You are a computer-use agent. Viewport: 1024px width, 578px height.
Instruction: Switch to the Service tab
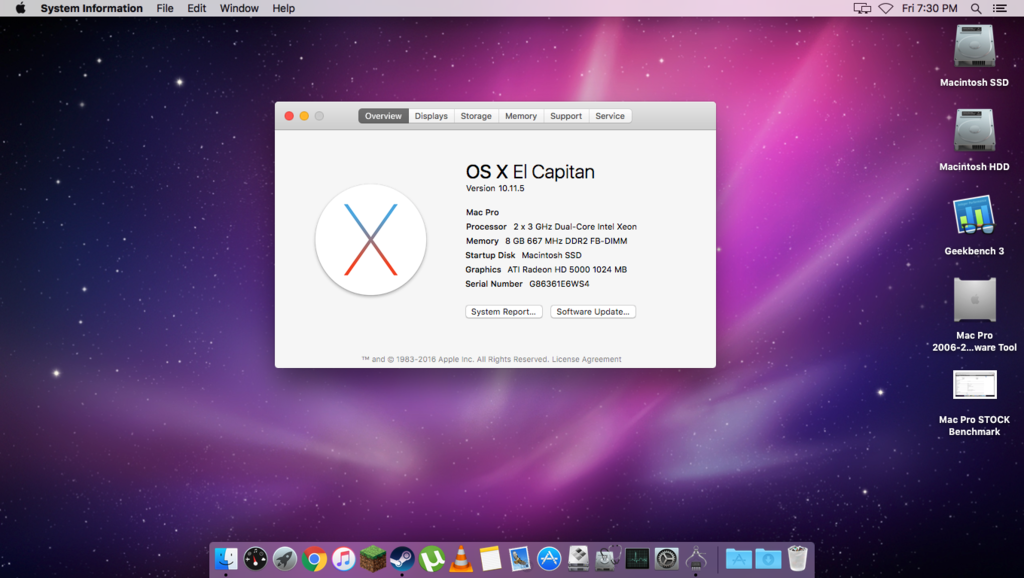click(x=610, y=116)
